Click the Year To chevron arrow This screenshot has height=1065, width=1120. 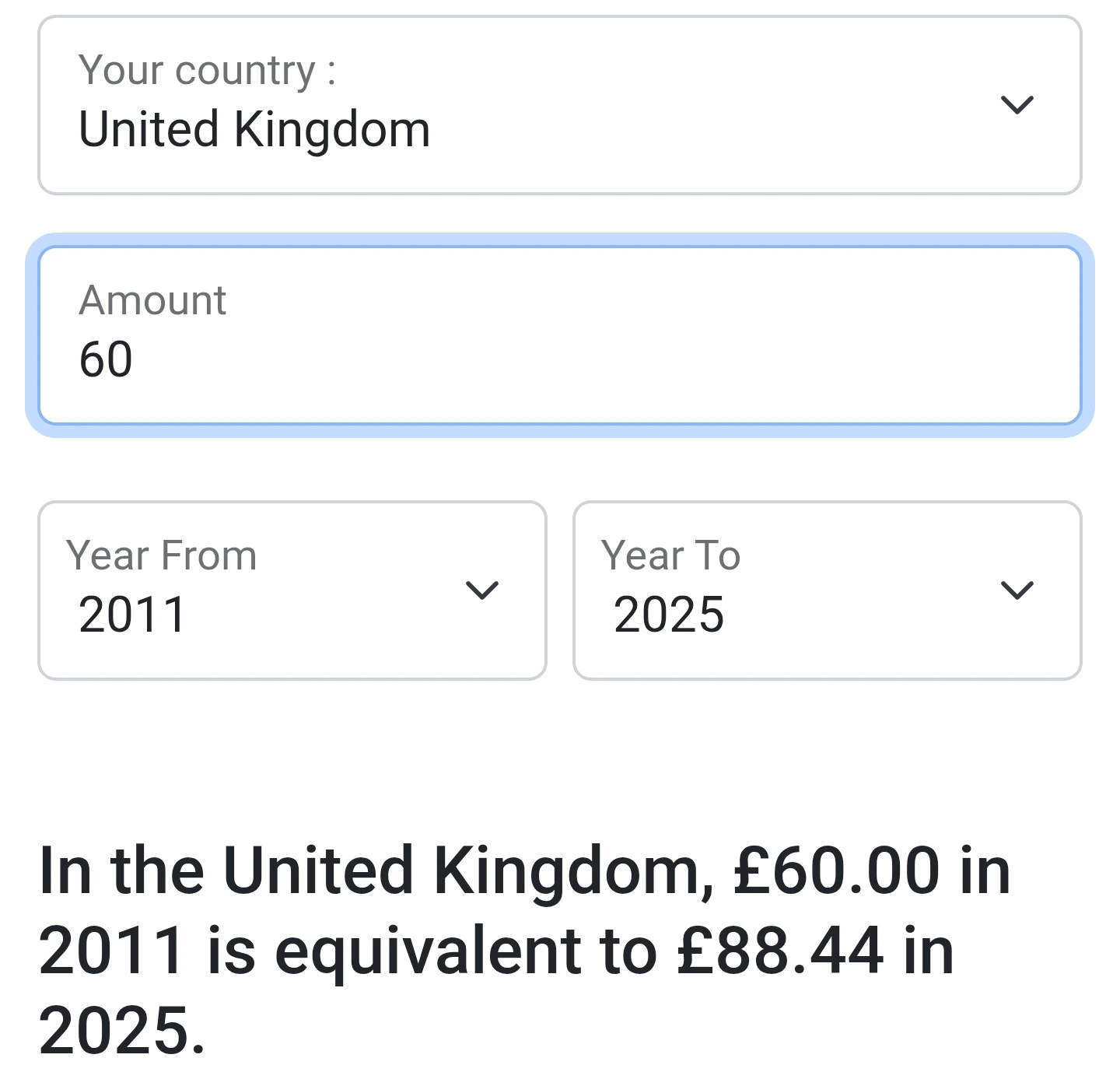point(1017,590)
